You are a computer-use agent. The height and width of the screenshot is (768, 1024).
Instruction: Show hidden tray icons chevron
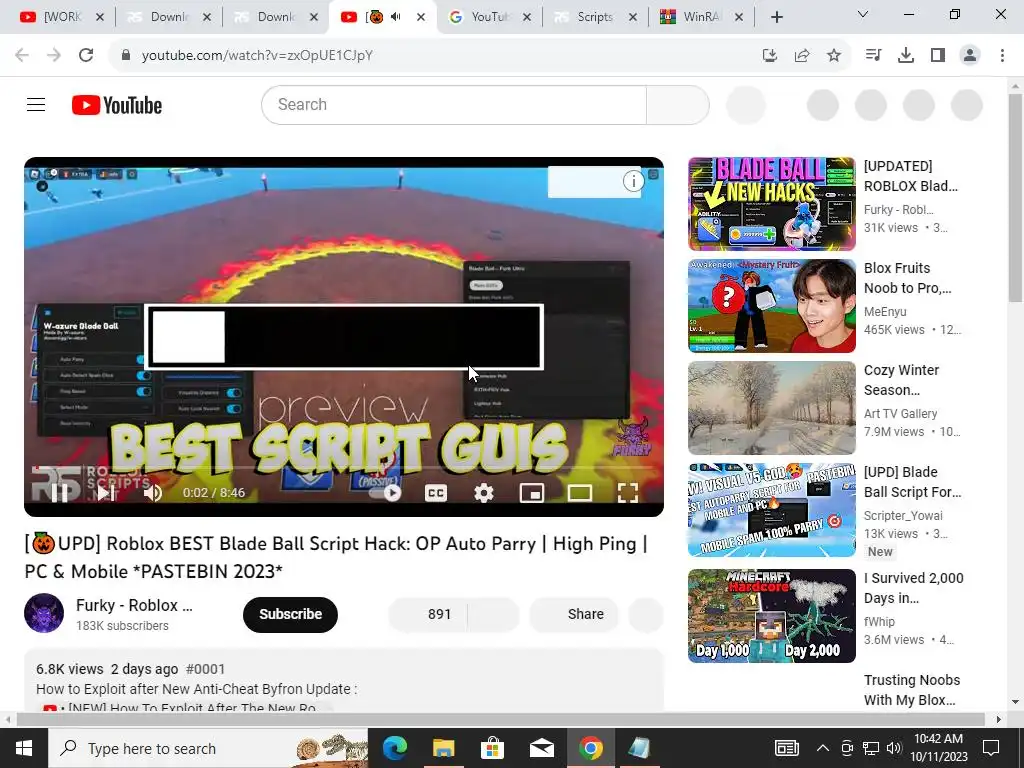pos(823,748)
